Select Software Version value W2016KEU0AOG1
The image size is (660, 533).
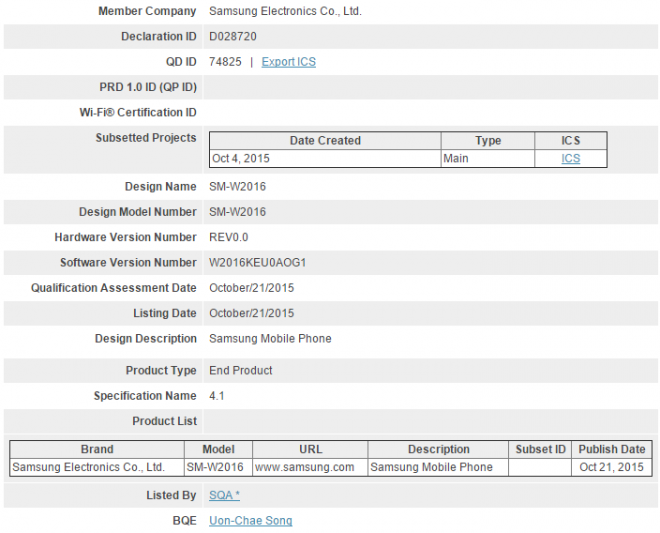click(257, 263)
